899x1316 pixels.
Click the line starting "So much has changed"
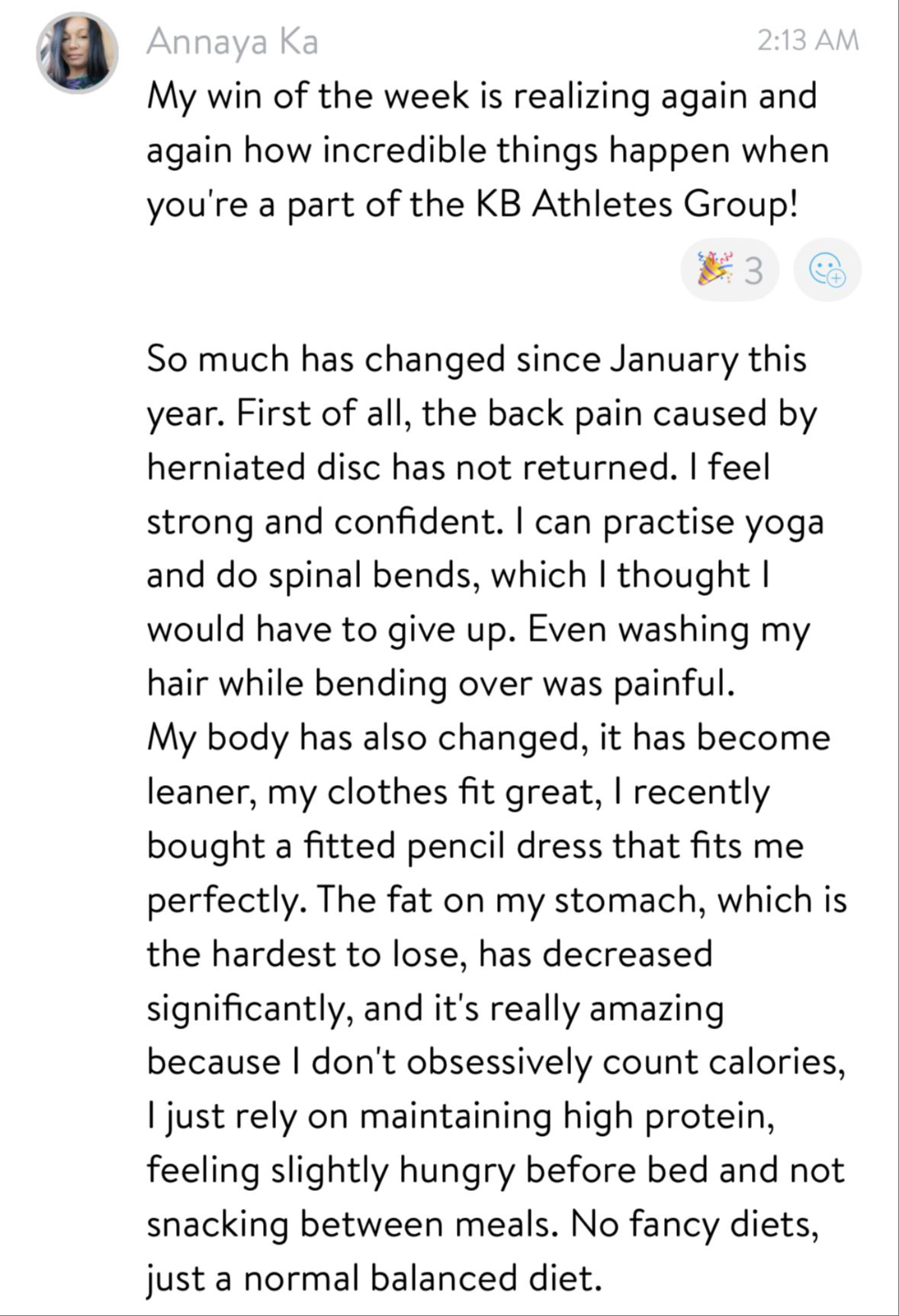pyautogui.click(x=476, y=358)
